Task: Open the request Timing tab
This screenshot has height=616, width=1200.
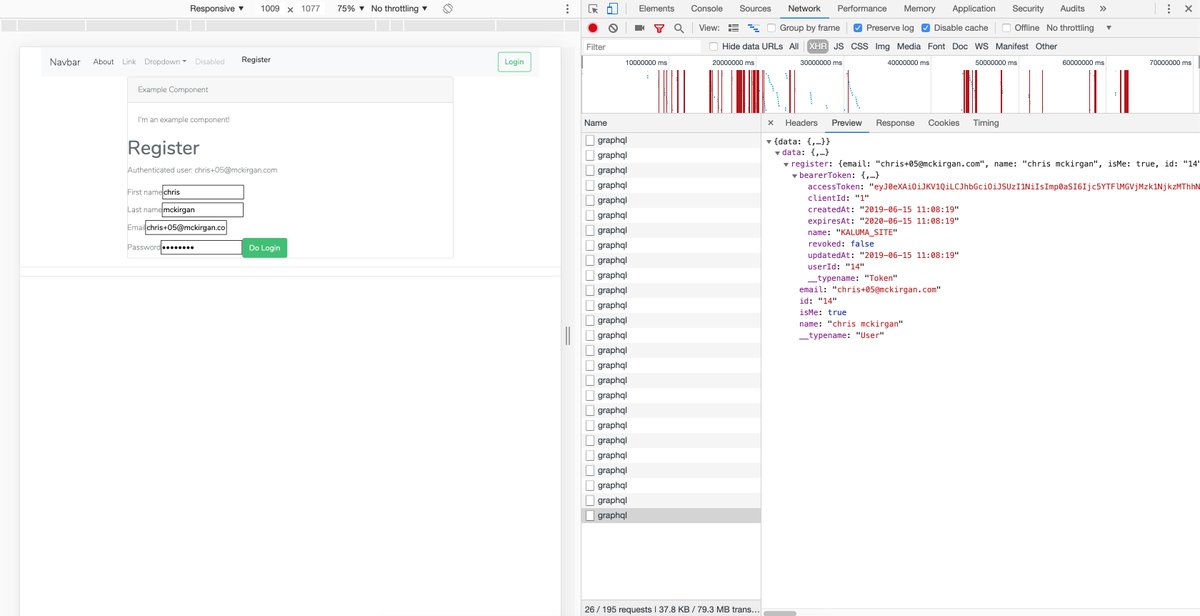Action: tap(986, 123)
